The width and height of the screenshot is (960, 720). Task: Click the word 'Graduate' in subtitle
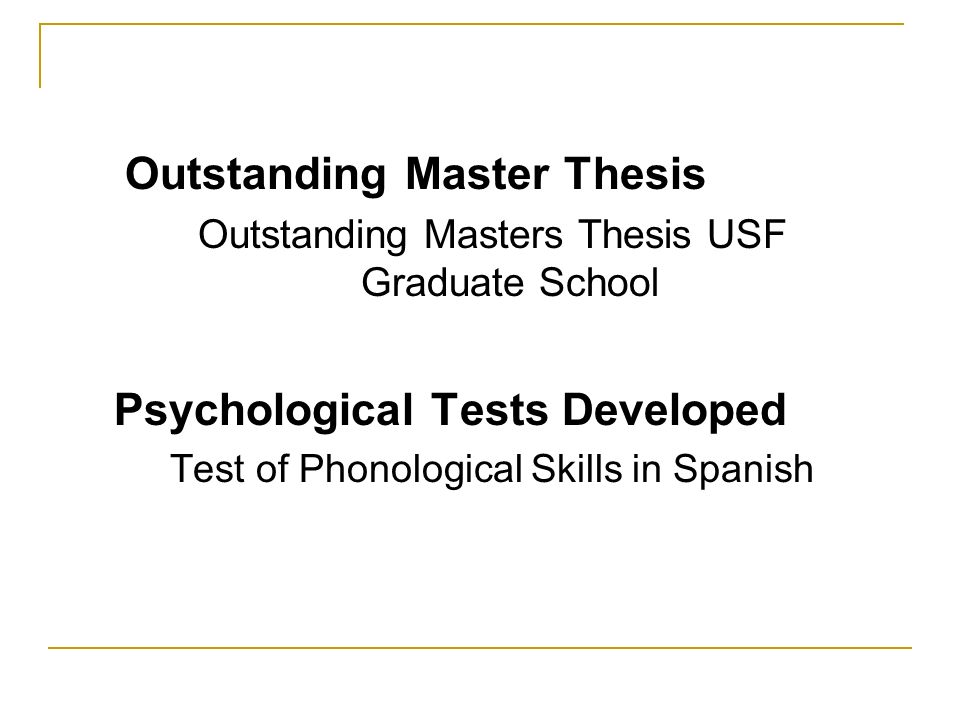[443, 282]
